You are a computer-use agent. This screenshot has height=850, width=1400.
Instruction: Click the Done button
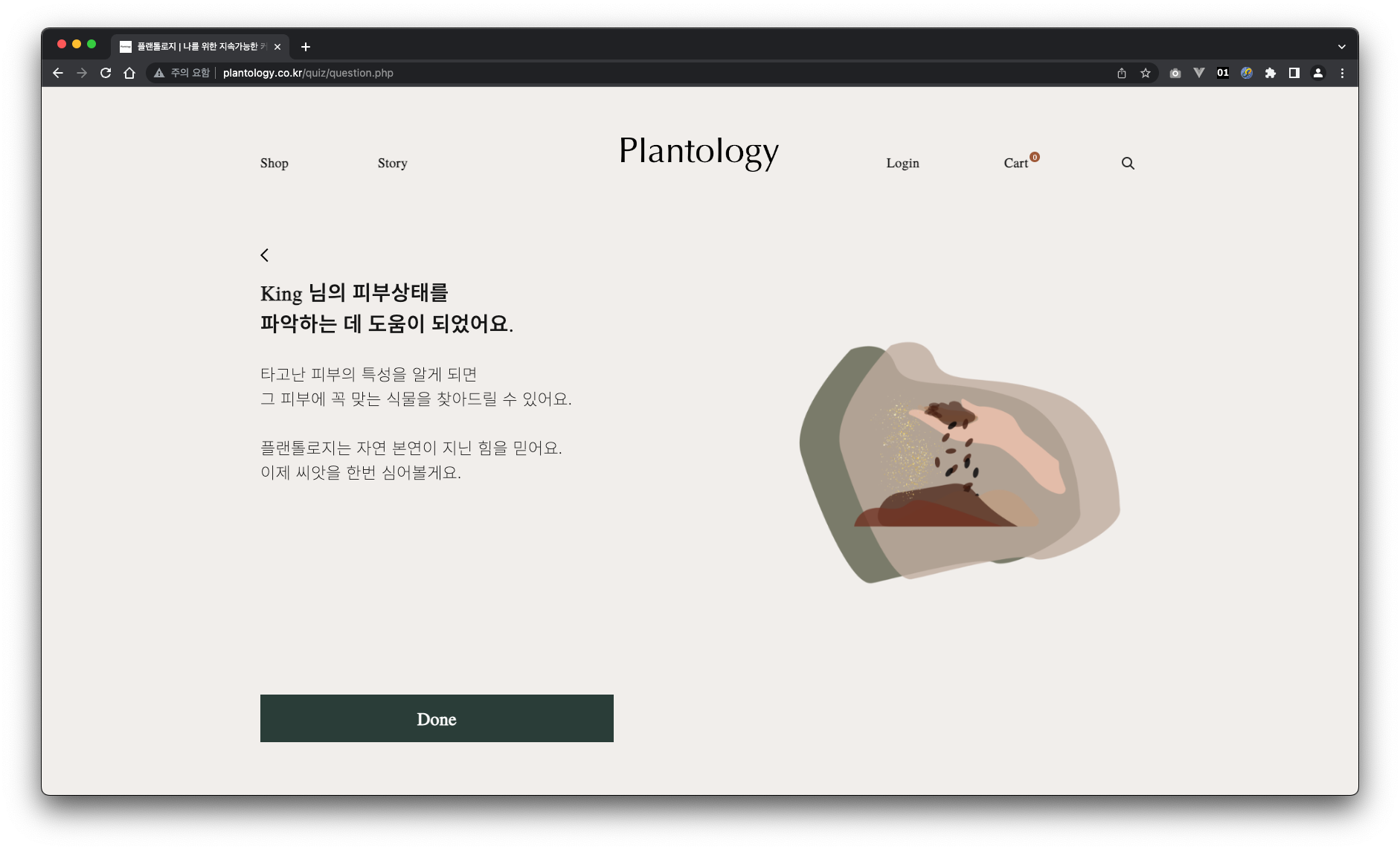437,718
